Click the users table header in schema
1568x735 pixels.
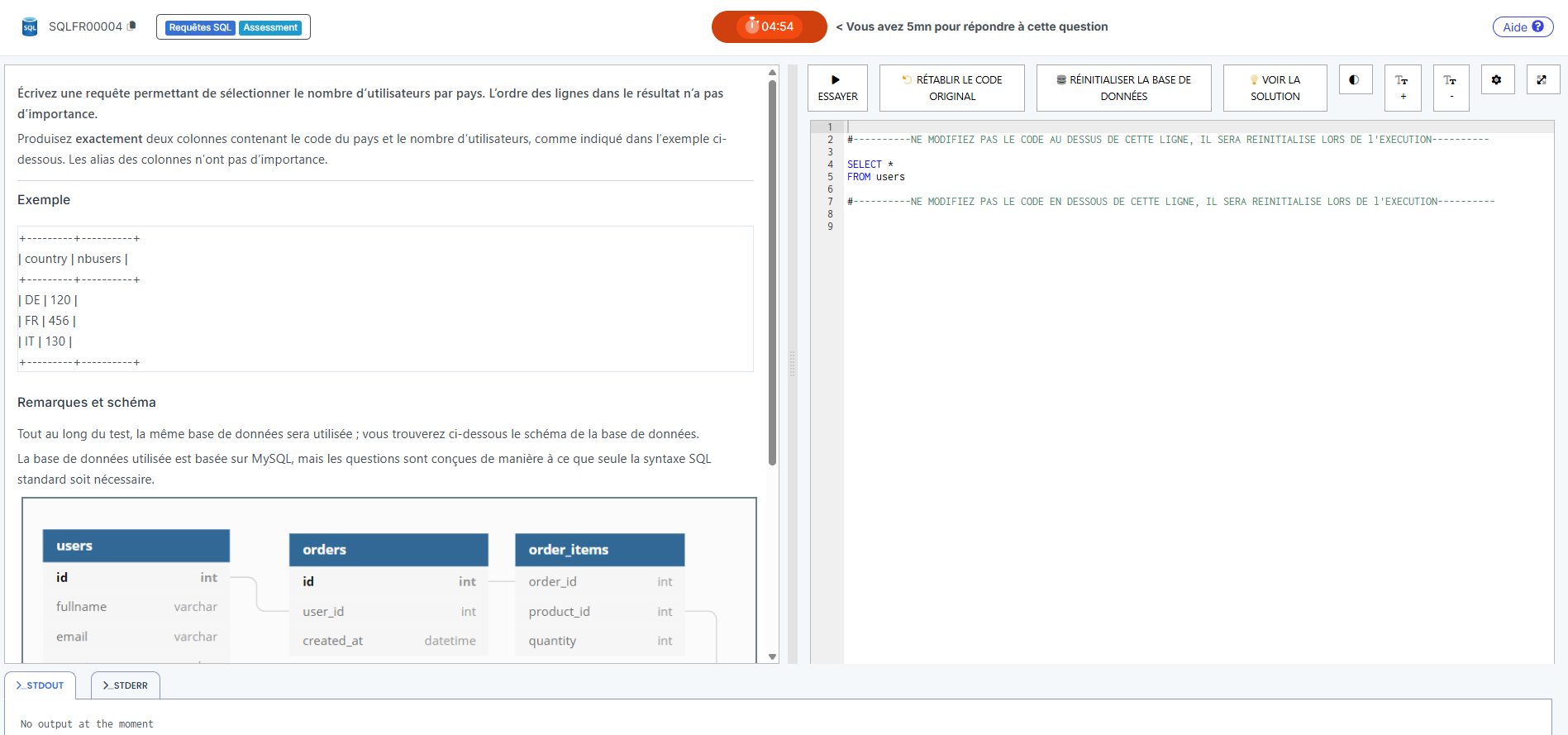coord(136,546)
